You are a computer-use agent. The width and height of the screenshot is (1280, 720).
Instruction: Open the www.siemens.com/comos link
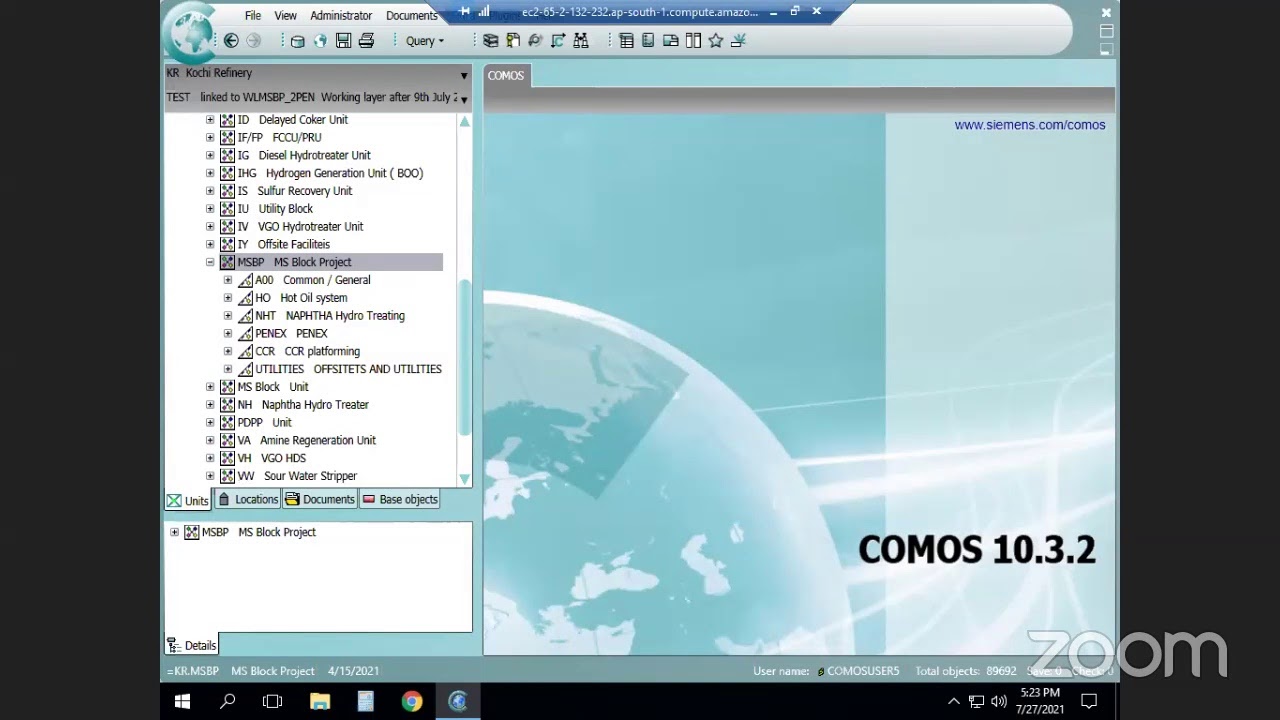click(x=1030, y=125)
